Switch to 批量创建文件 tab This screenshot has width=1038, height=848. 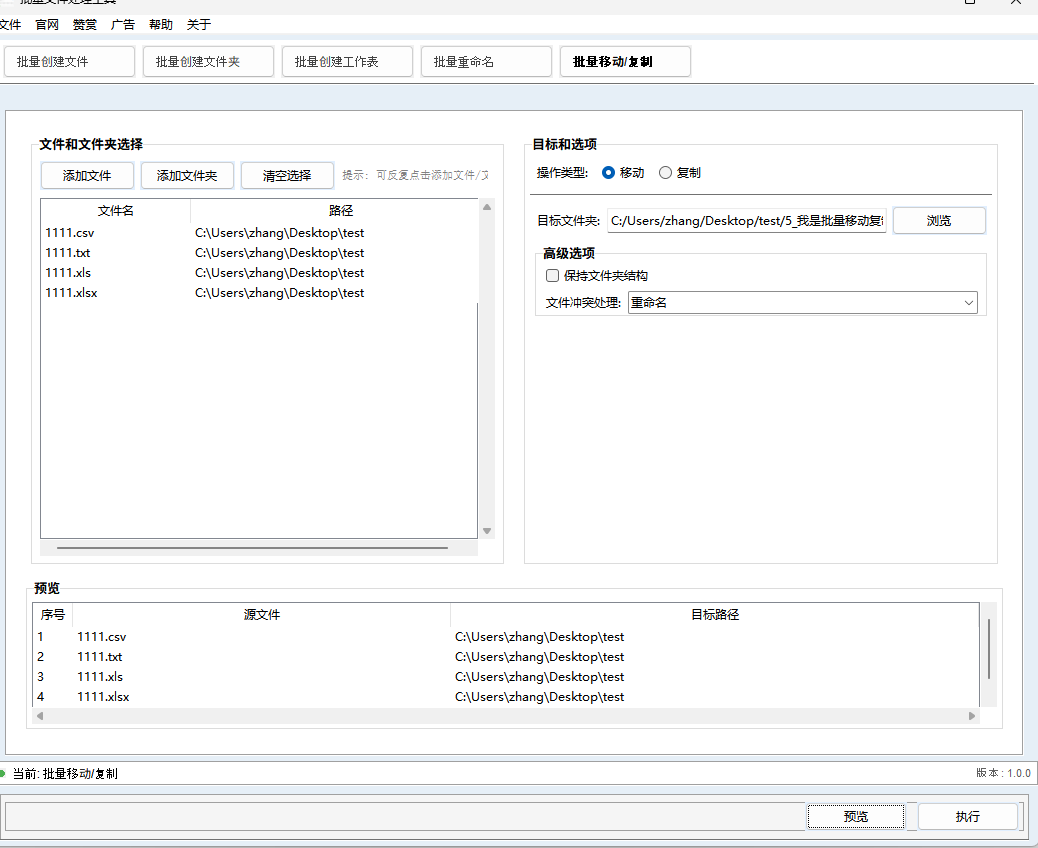tap(69, 61)
